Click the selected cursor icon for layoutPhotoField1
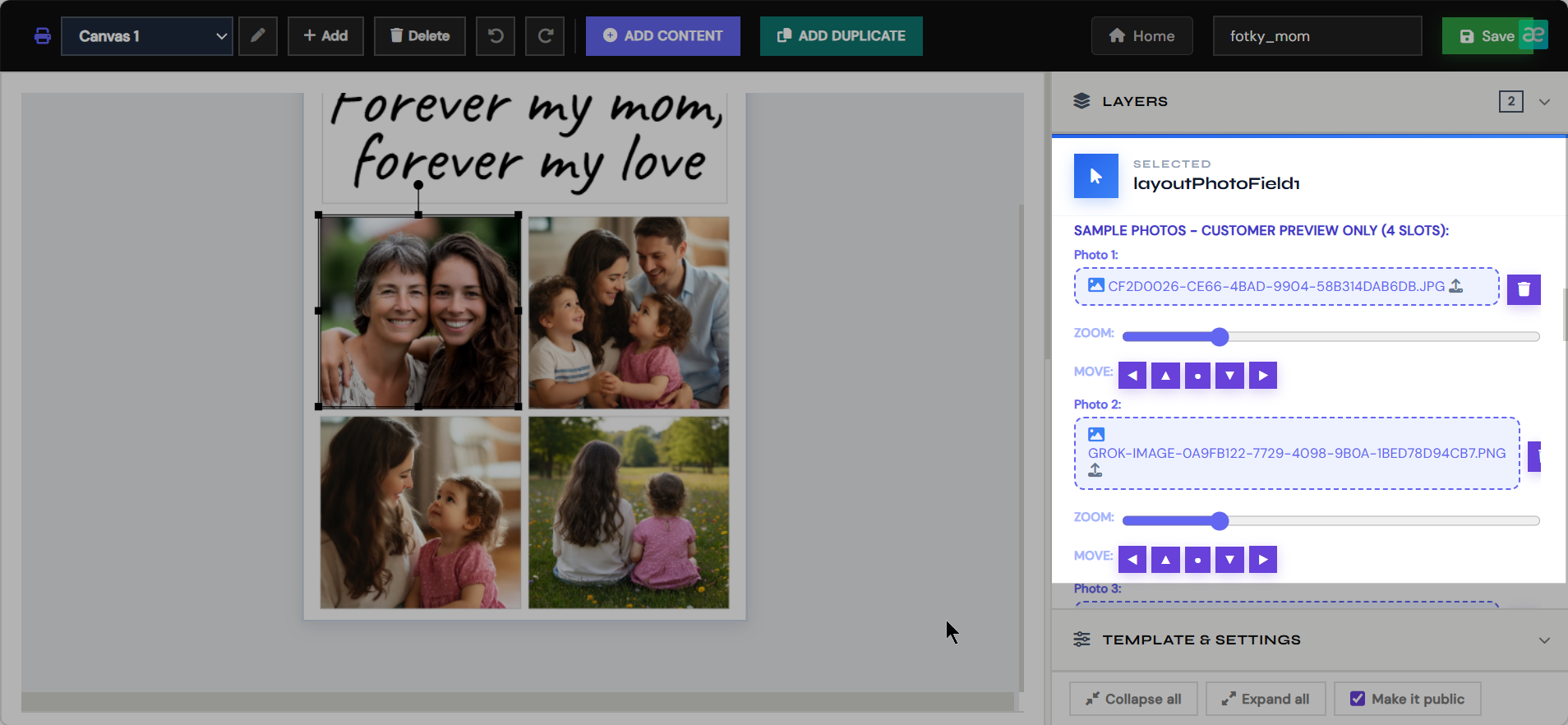The image size is (1568, 725). pos(1096,176)
